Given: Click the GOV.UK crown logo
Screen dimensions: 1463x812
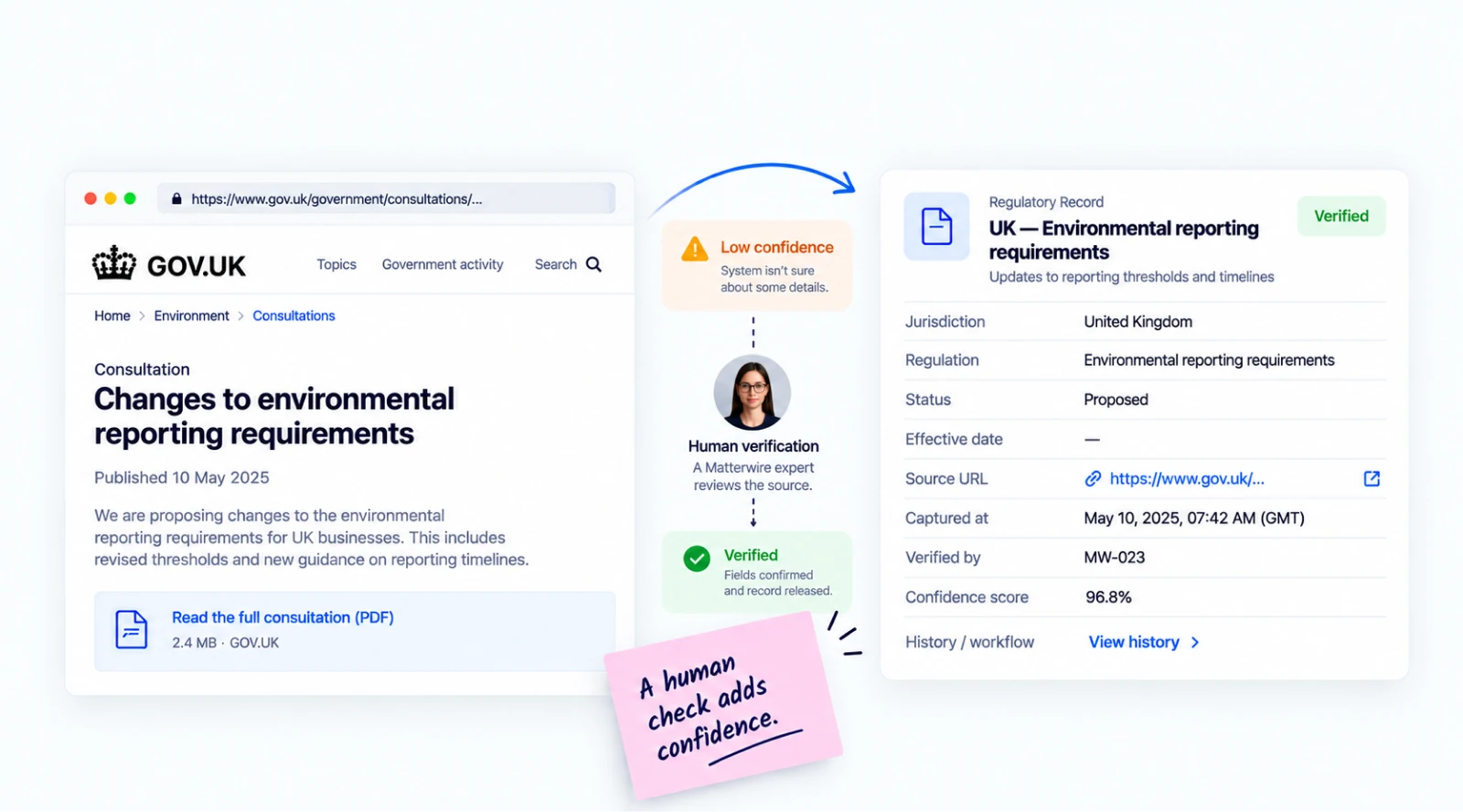Looking at the screenshot, I should pos(114,263).
